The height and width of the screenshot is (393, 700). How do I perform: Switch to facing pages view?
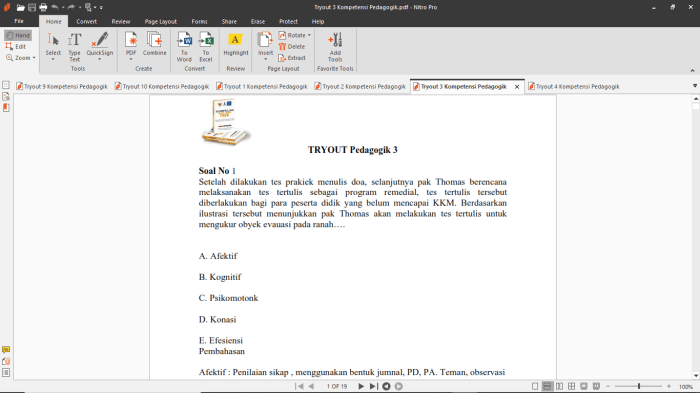pyautogui.click(x=559, y=386)
